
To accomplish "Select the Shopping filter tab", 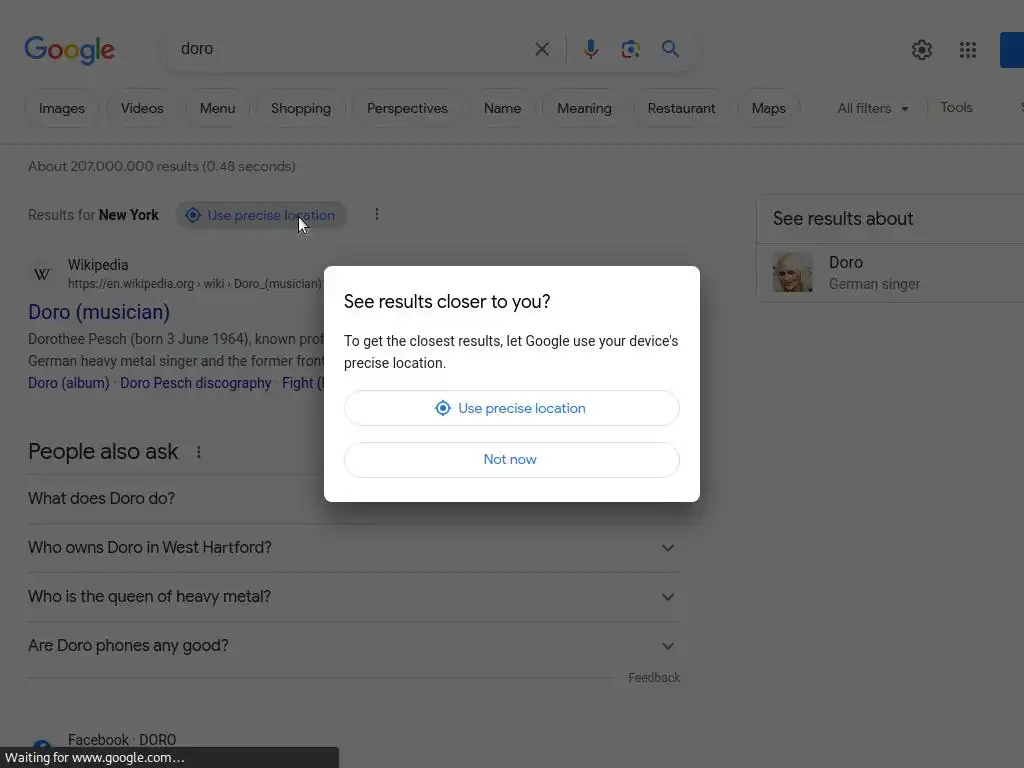I will click(x=300, y=108).
